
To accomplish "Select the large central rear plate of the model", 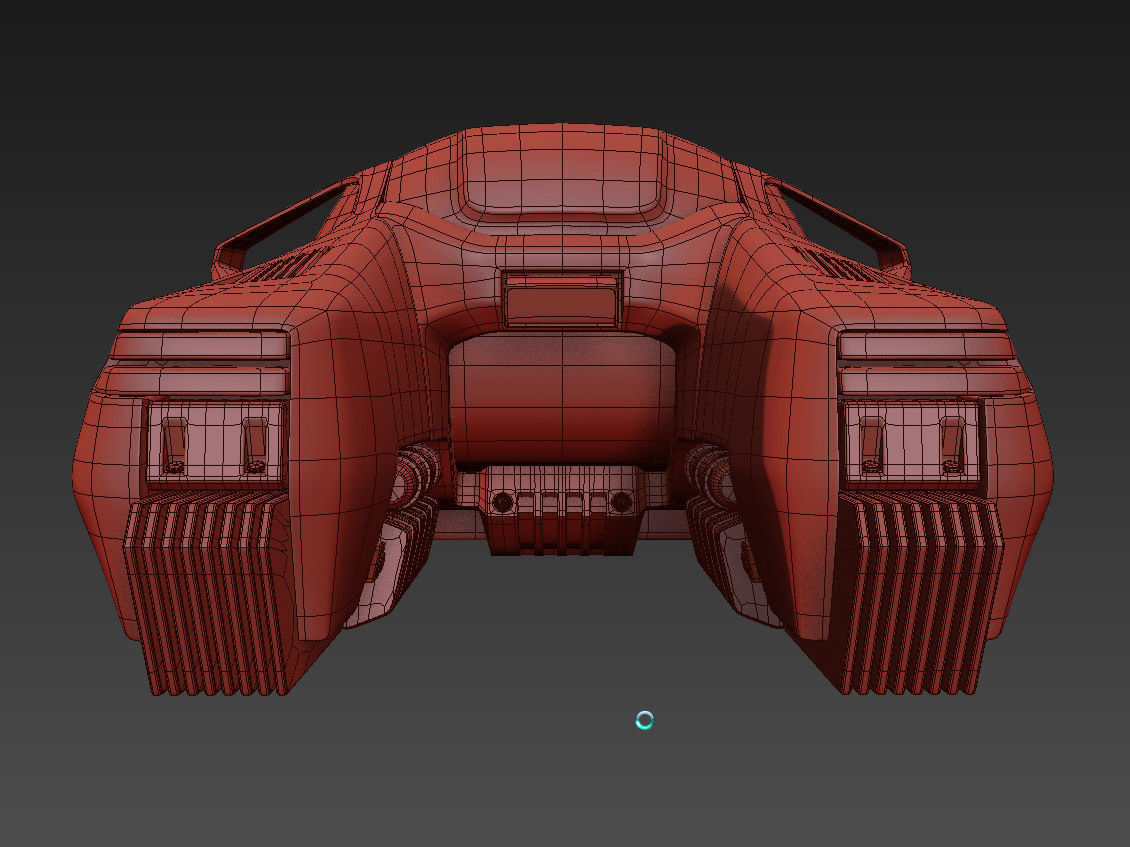I will [562, 399].
